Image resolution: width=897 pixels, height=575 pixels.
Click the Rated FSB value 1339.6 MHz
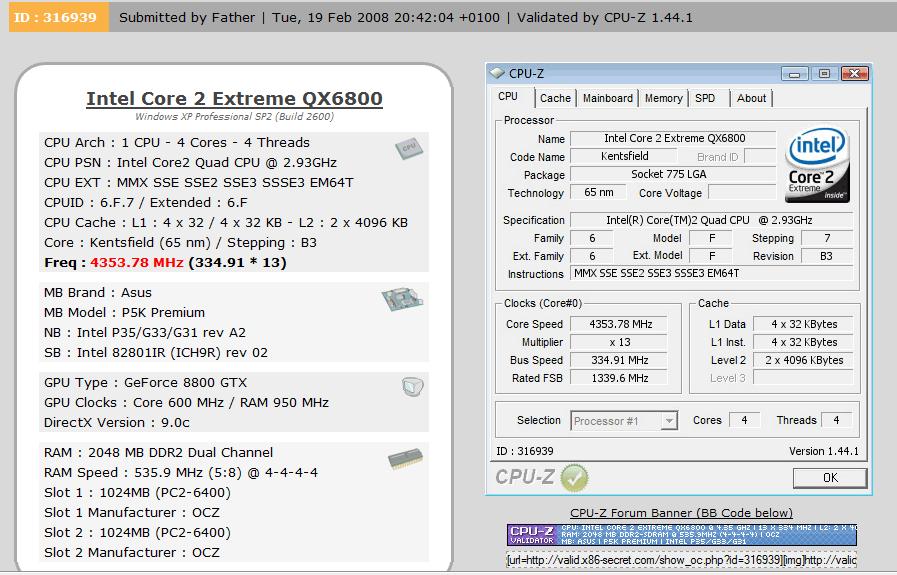[x=620, y=378]
